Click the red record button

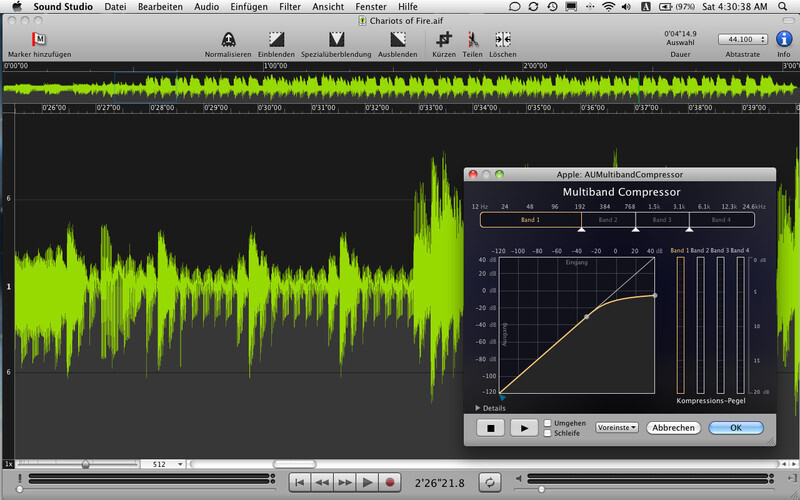point(390,482)
